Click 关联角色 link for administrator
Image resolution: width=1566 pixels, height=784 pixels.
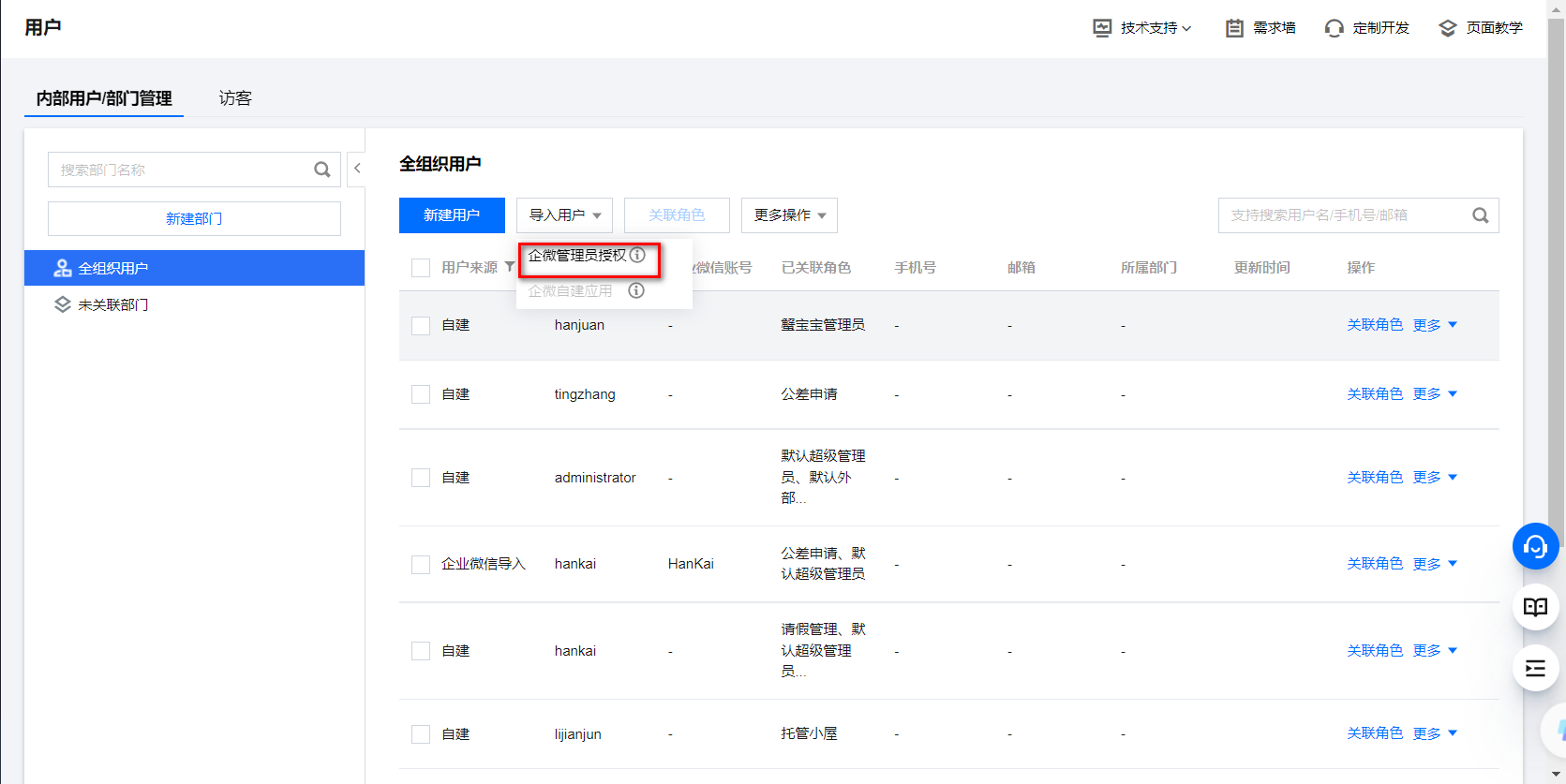[1375, 478]
